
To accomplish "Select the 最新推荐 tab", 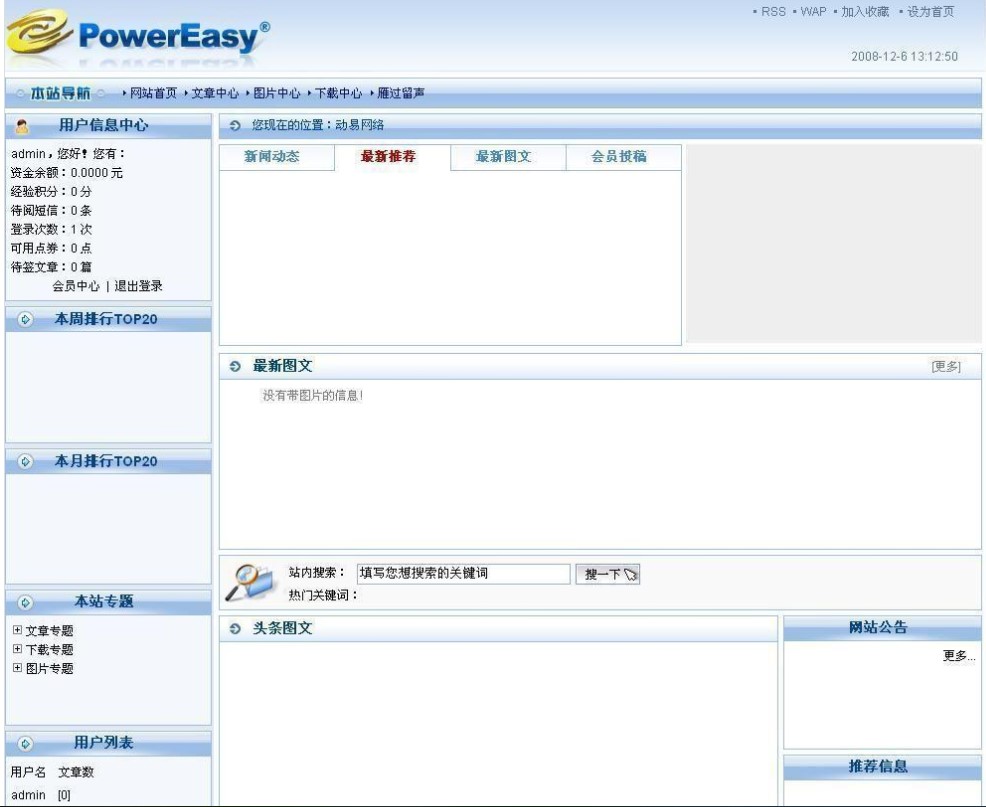I will 388,157.
